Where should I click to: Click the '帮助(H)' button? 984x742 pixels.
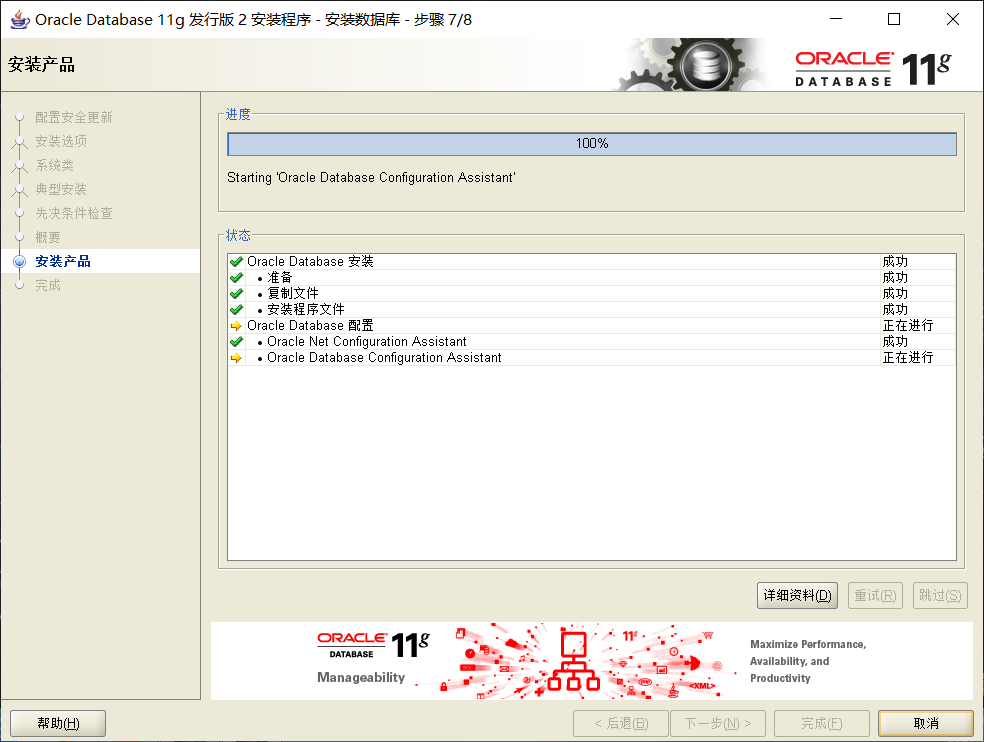point(57,723)
